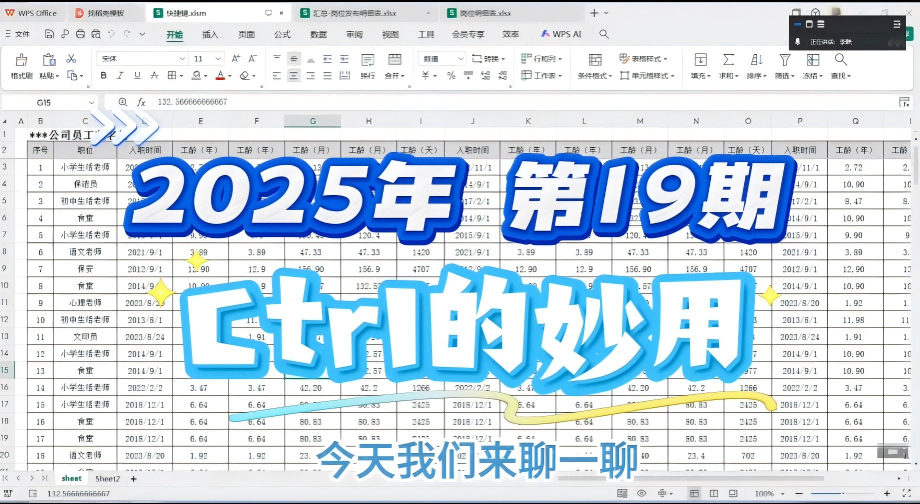Viewport: 920px width, 504px height.
Task: Click the new tab plus icon
Action: tap(594, 13)
